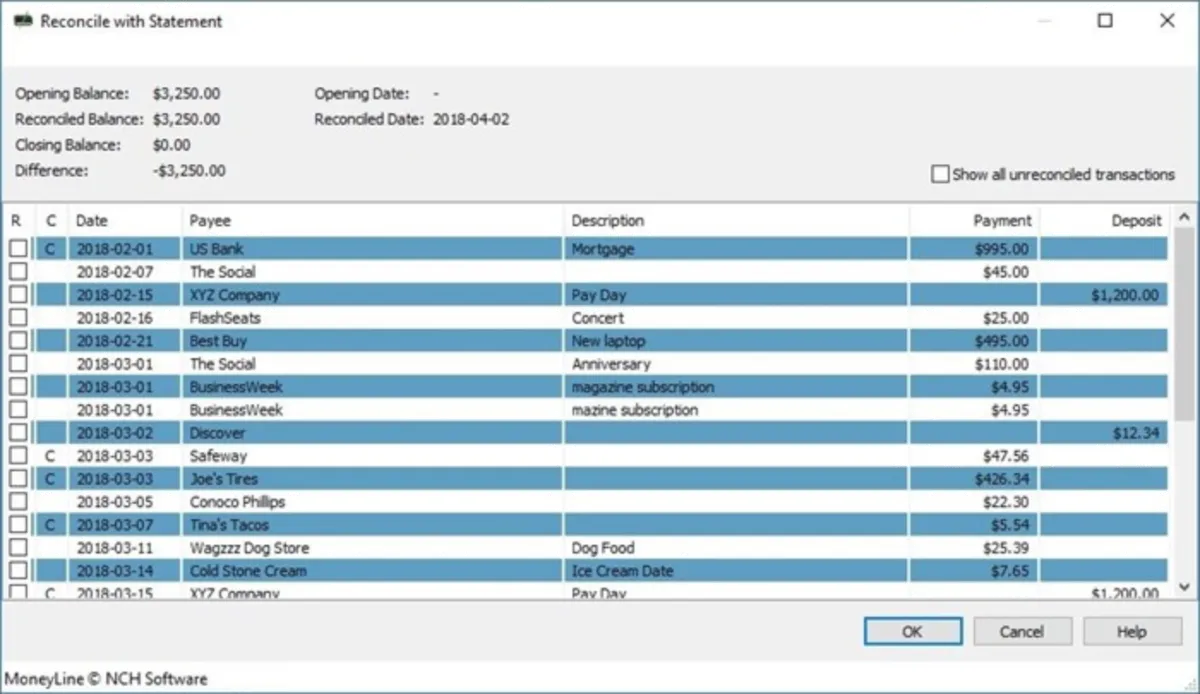Click the R column header
The image size is (1200, 694).
[18, 220]
